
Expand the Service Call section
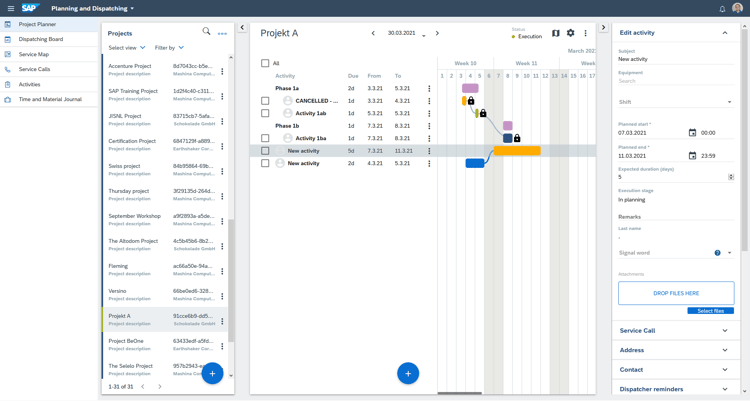point(675,331)
